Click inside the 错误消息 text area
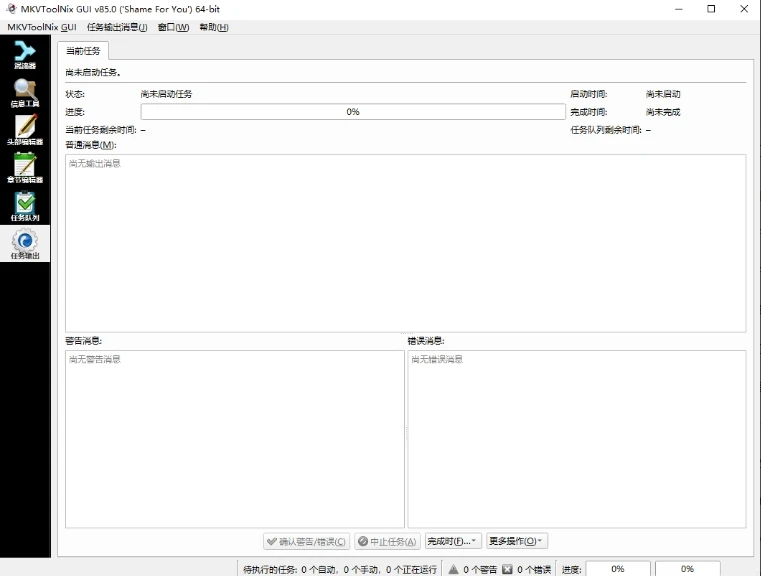 tap(577, 439)
